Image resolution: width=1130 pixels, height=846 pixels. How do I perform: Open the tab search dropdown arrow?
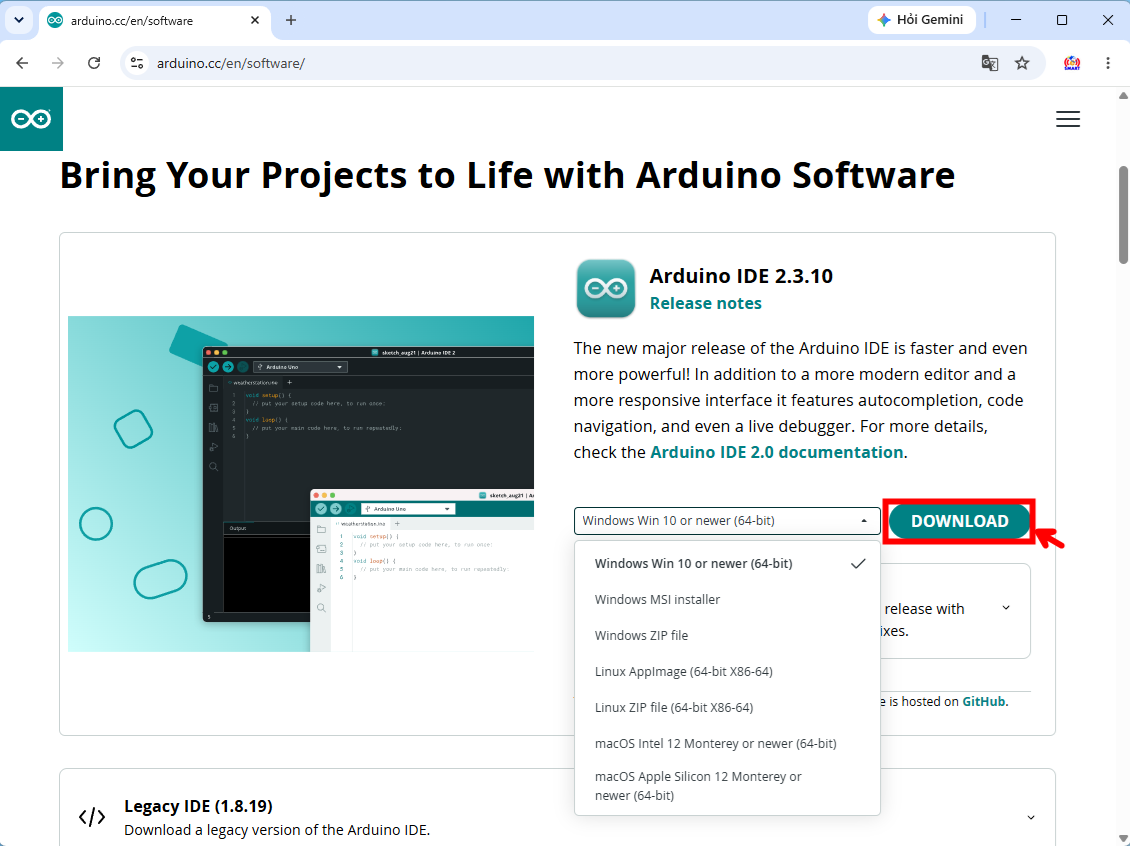point(19,20)
